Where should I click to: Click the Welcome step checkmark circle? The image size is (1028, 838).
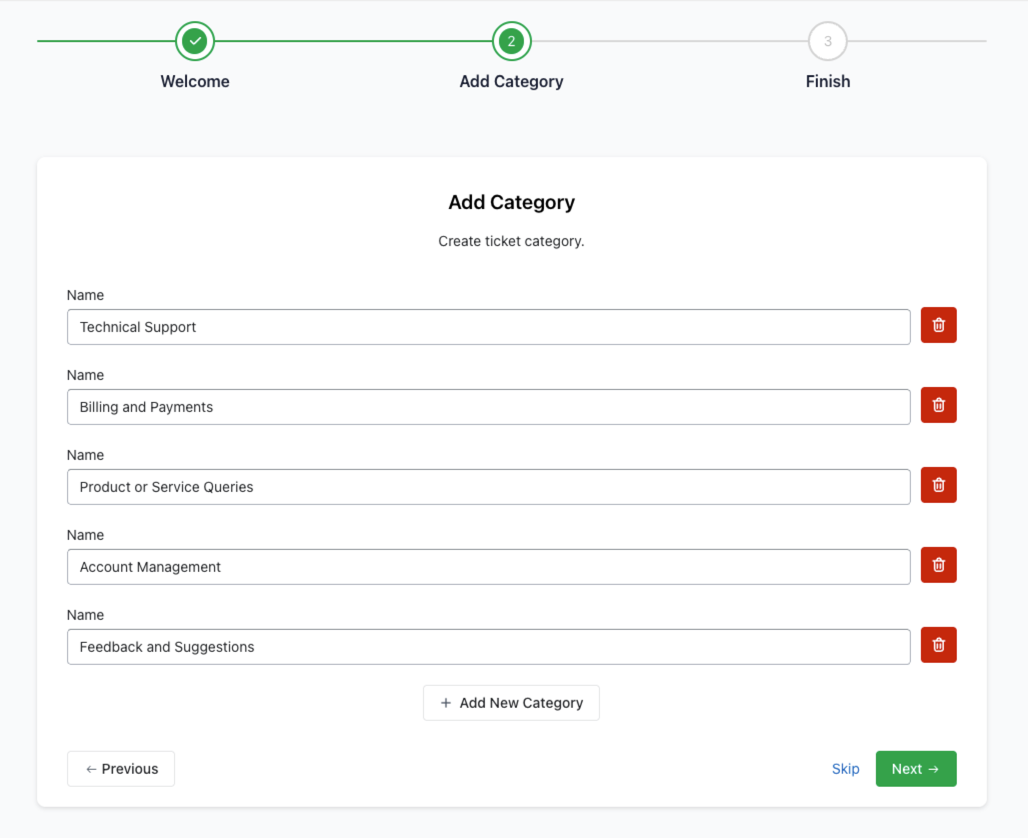195,41
